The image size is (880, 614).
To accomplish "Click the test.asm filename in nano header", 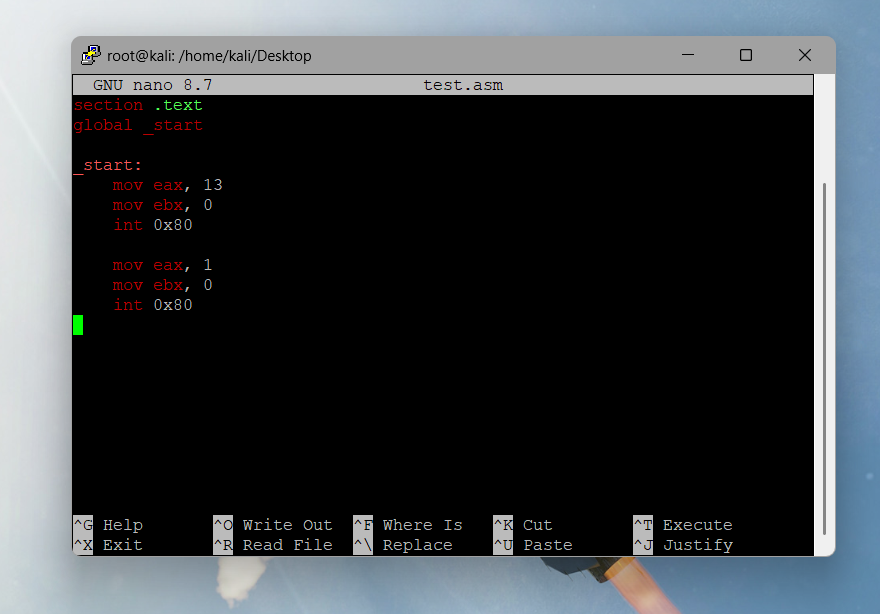I will (x=463, y=85).
